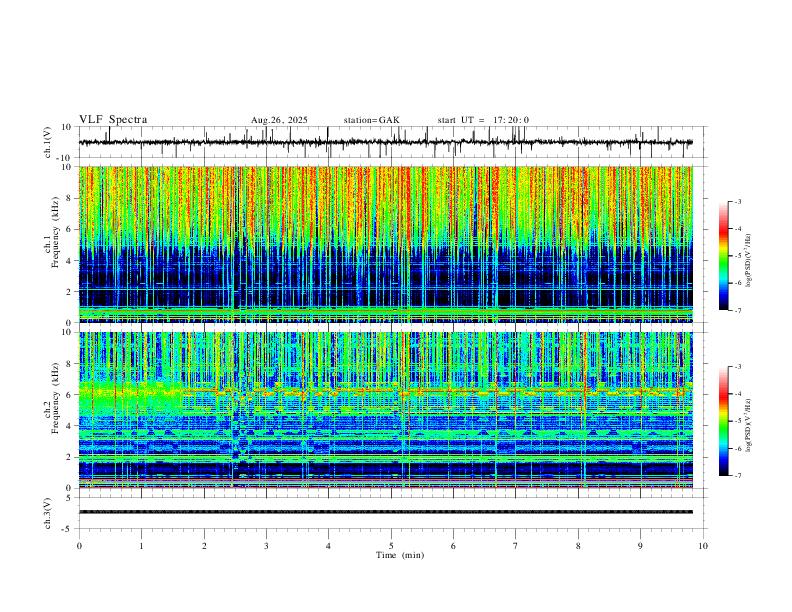The image size is (792, 612).
Task: Click the "8" kHz tick on ch.1 frequency axis
Action: pyautogui.click(x=69, y=198)
